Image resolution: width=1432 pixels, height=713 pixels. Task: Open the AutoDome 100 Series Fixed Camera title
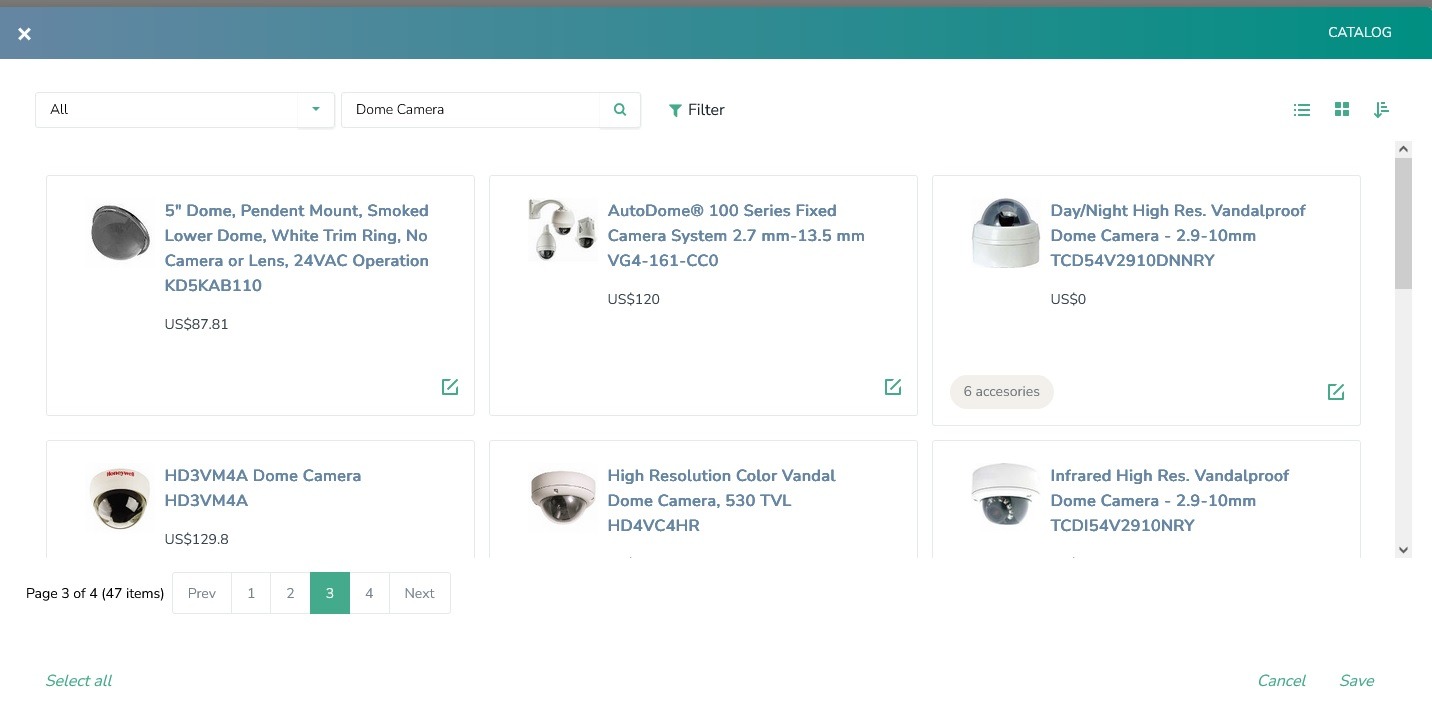click(x=736, y=236)
